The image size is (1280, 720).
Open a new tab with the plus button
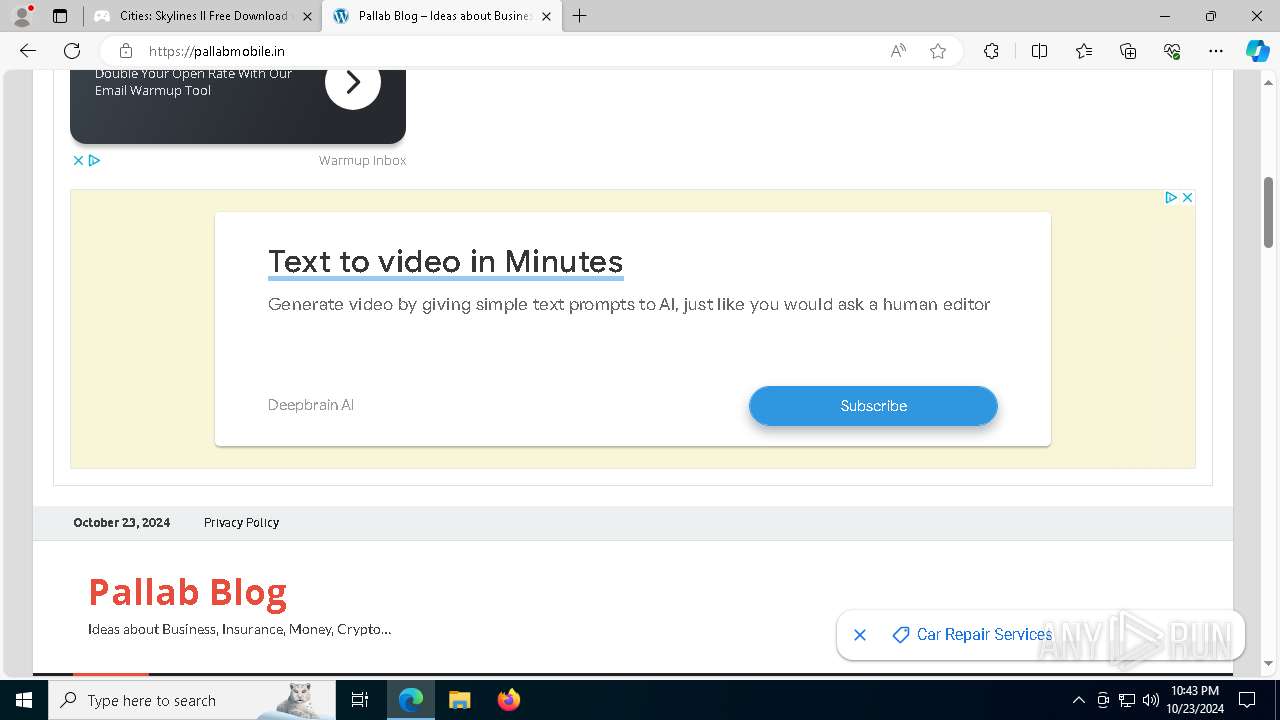coord(580,16)
